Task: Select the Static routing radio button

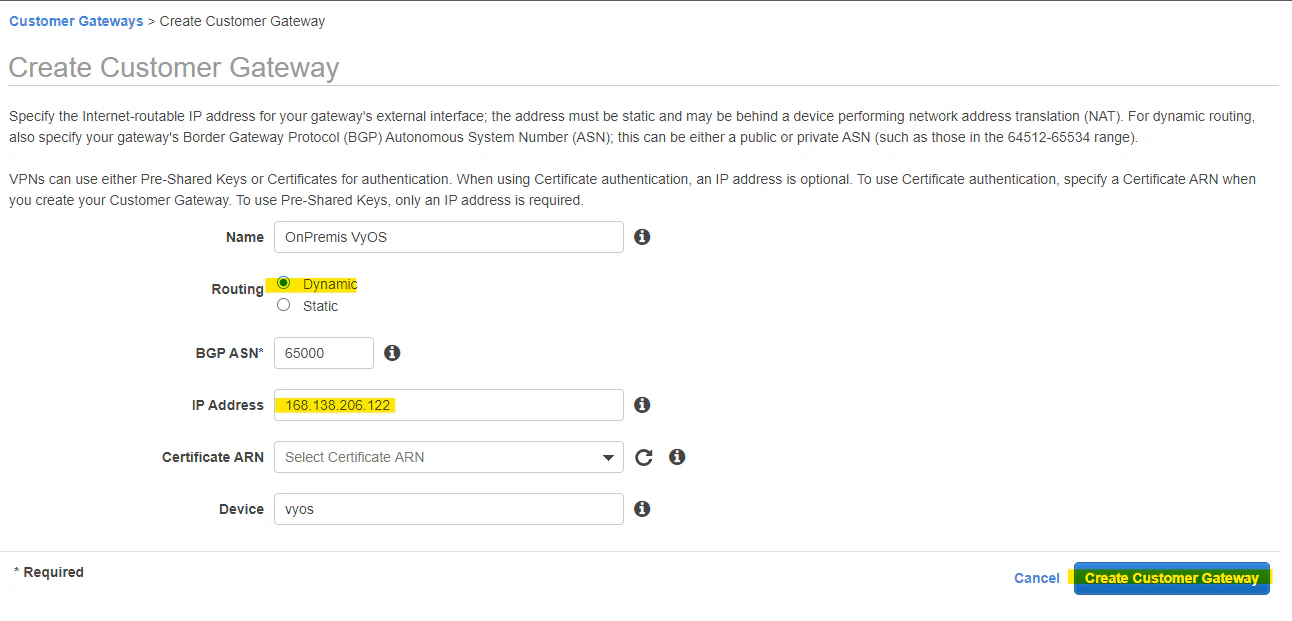Action: click(284, 305)
